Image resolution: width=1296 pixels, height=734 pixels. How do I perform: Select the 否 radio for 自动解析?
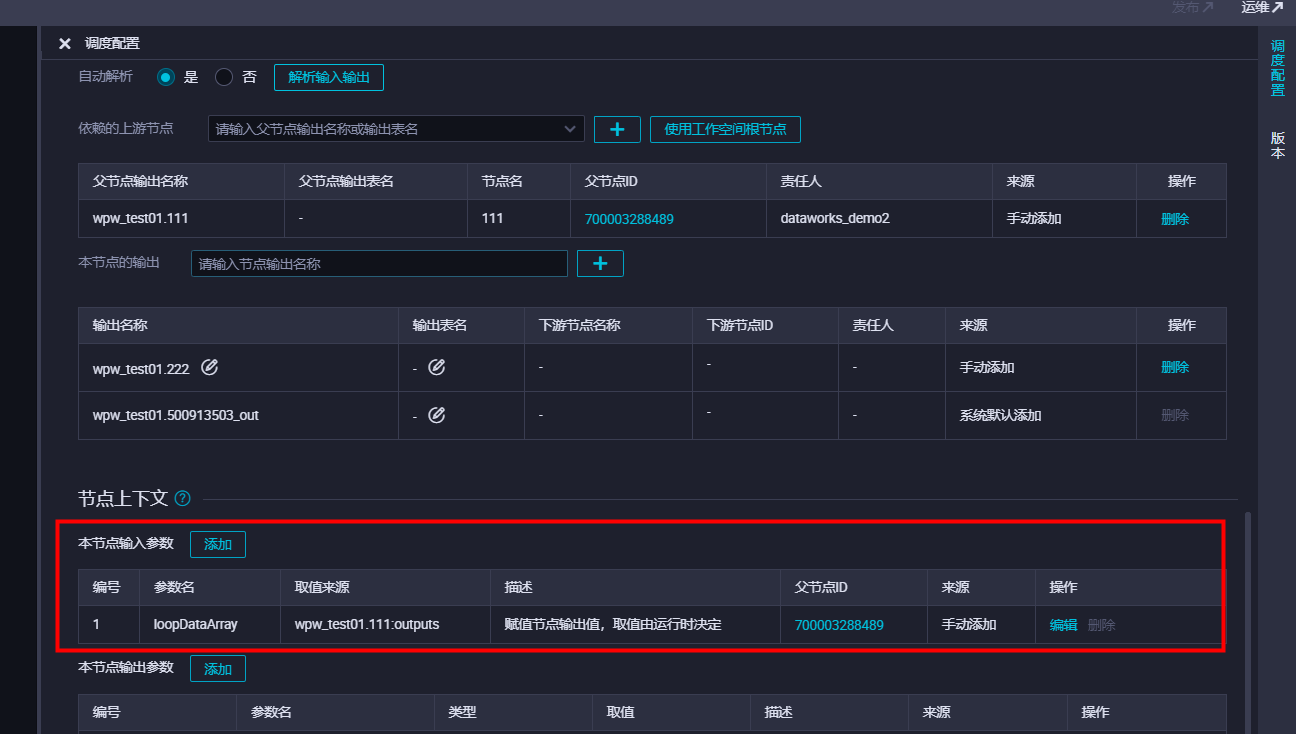224,77
